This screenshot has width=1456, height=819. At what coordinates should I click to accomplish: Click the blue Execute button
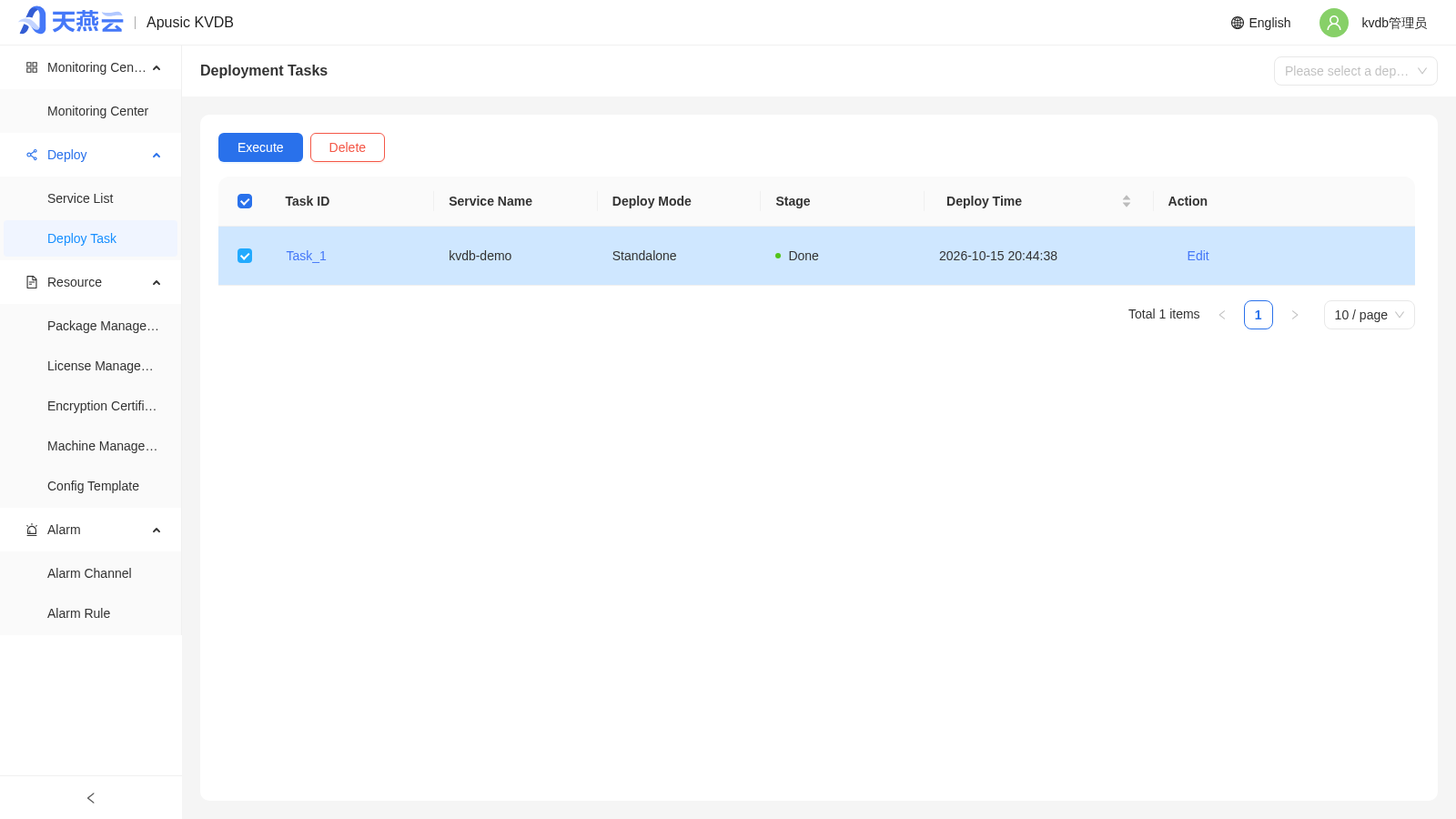pos(260,147)
